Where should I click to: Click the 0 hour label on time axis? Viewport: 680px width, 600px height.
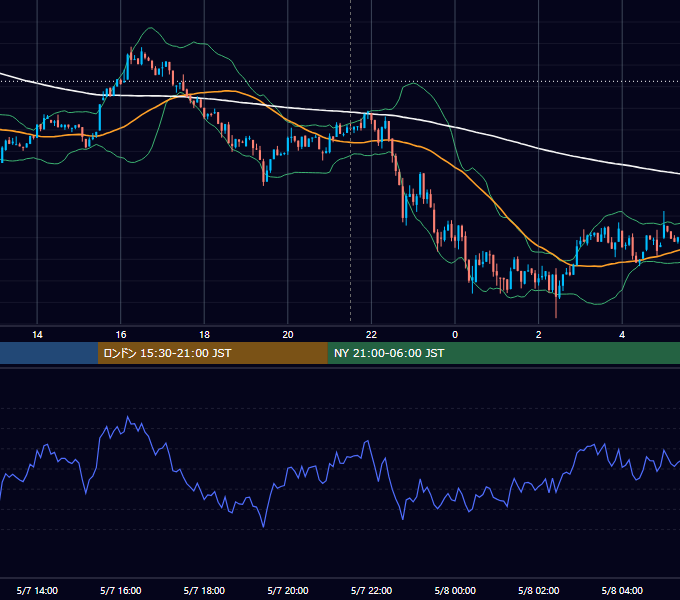click(455, 335)
